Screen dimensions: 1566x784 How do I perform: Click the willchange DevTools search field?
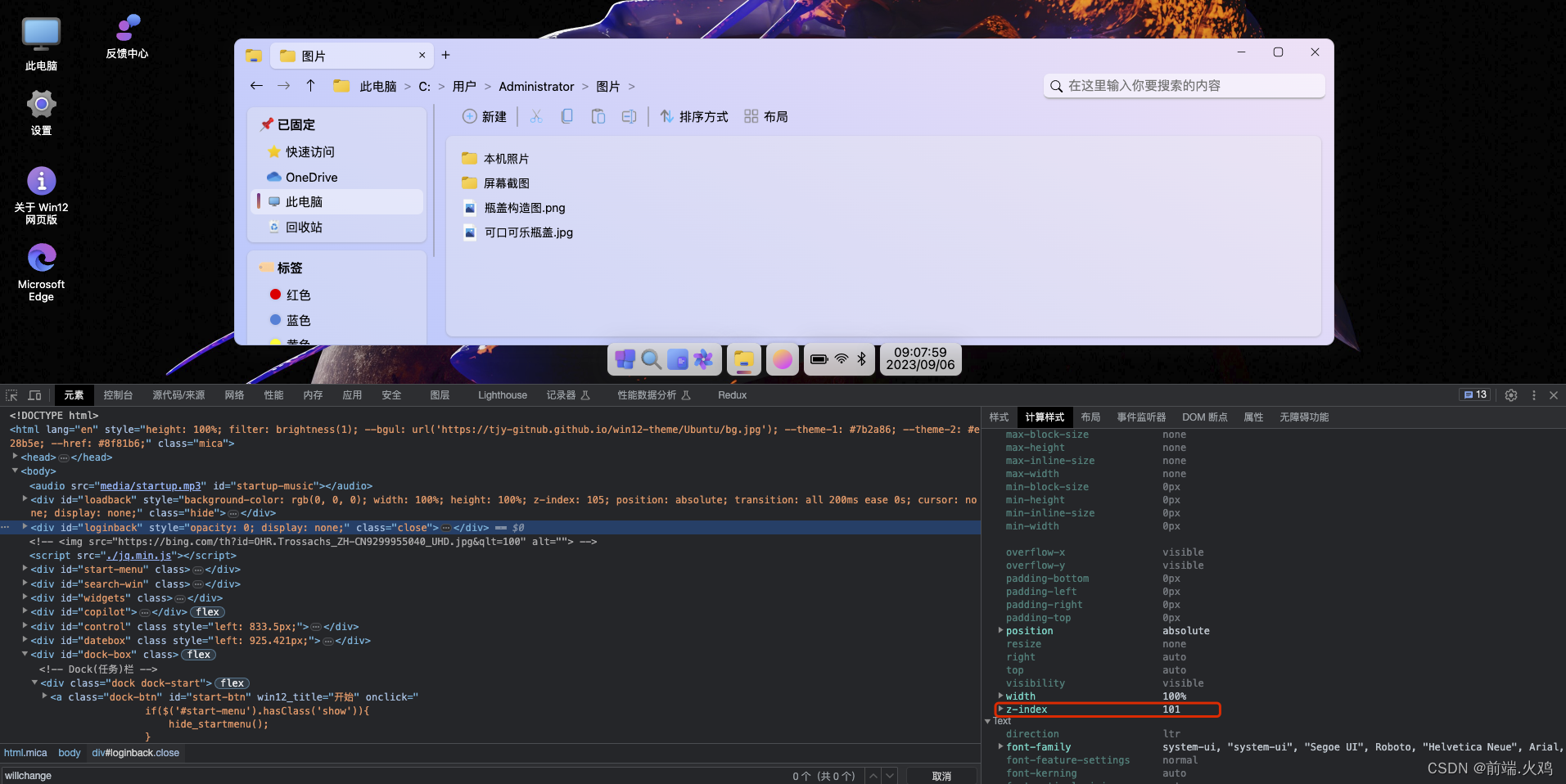coord(393,776)
